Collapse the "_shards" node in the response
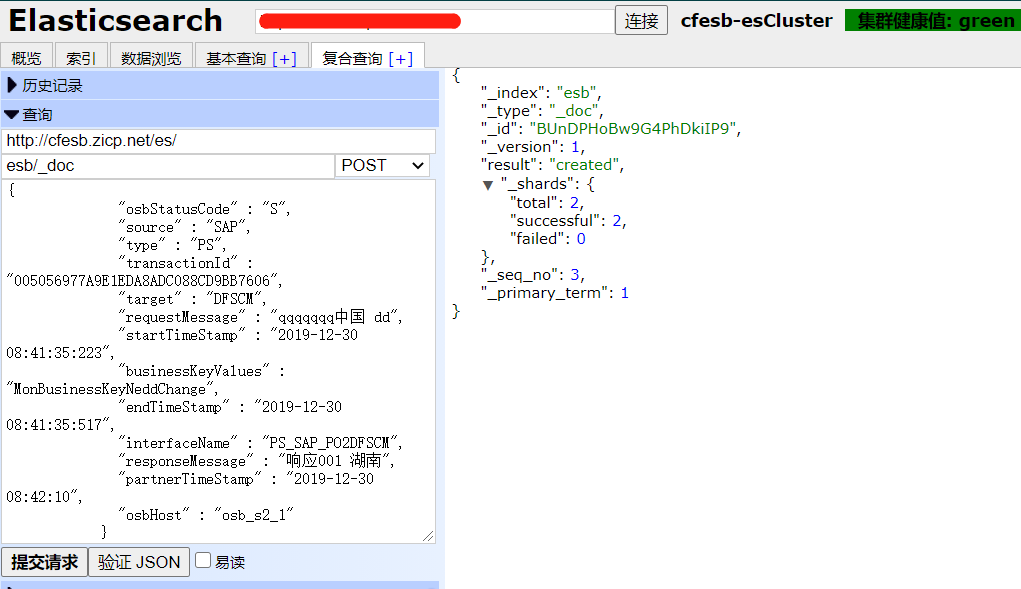This screenshot has height=589, width=1021. 488,185
